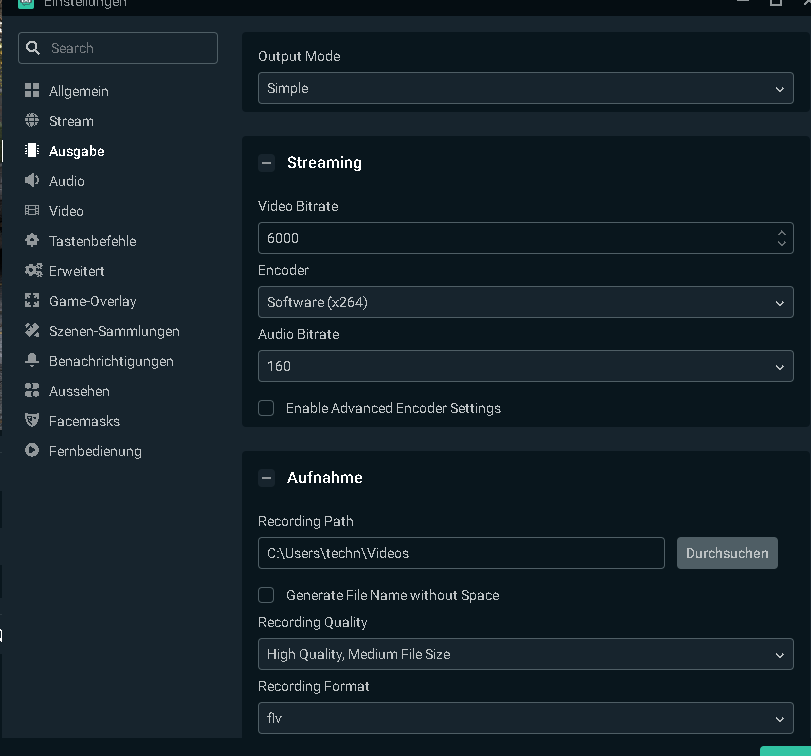Image resolution: width=811 pixels, height=756 pixels.
Task: Open the Erweitert settings category
Action: coord(76,271)
